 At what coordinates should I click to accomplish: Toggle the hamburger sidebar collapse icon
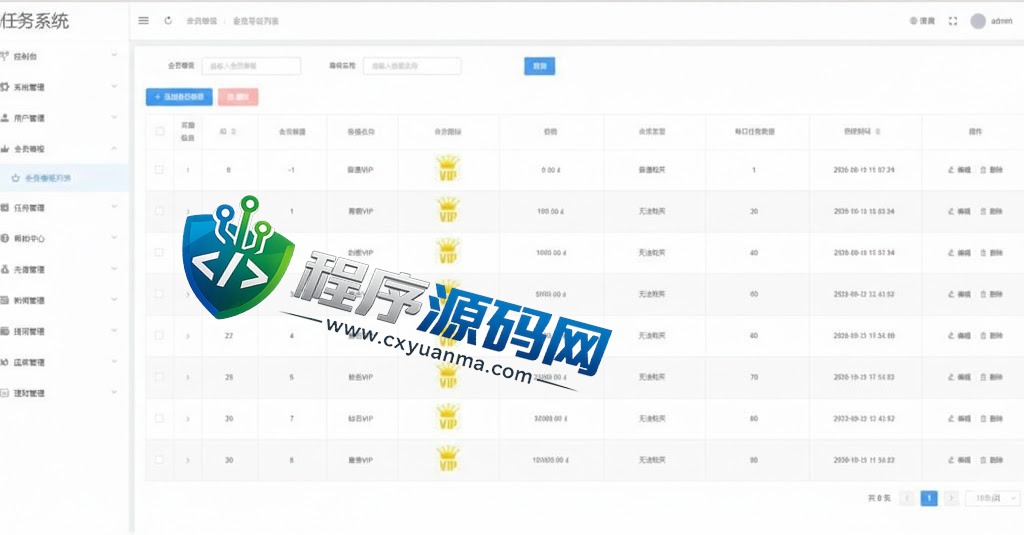click(x=144, y=21)
